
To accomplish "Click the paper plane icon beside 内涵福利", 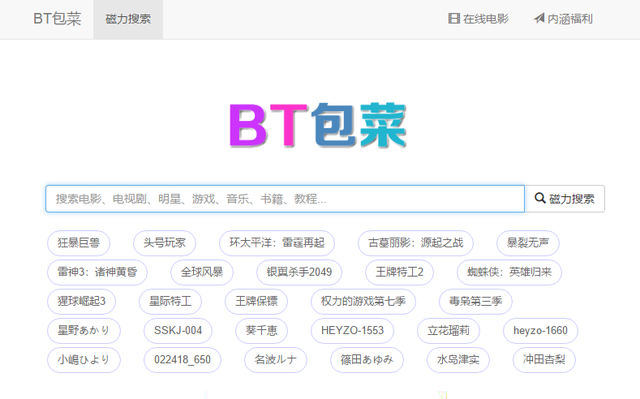I will 539,19.
